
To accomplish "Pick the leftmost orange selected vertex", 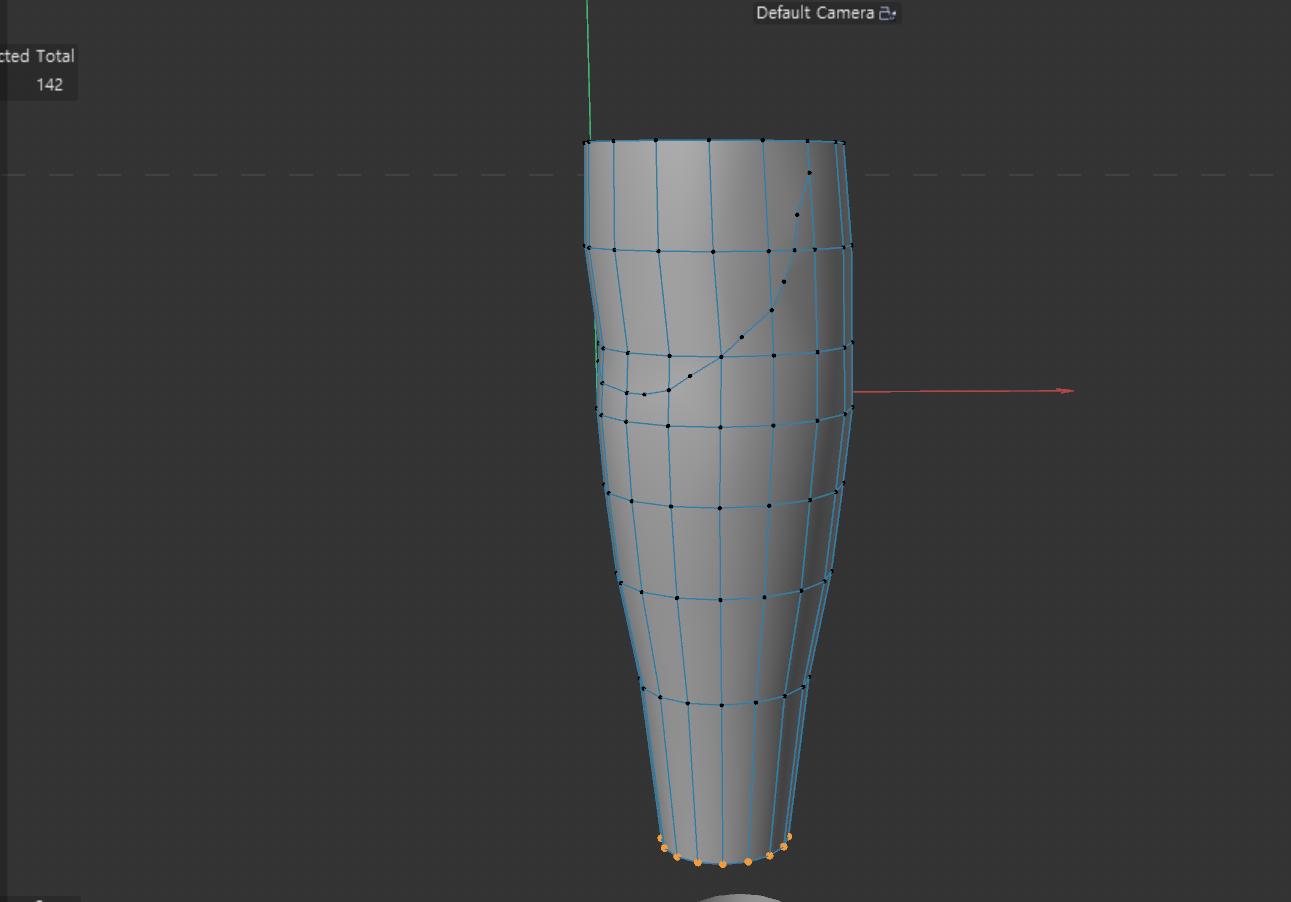I will pos(660,838).
